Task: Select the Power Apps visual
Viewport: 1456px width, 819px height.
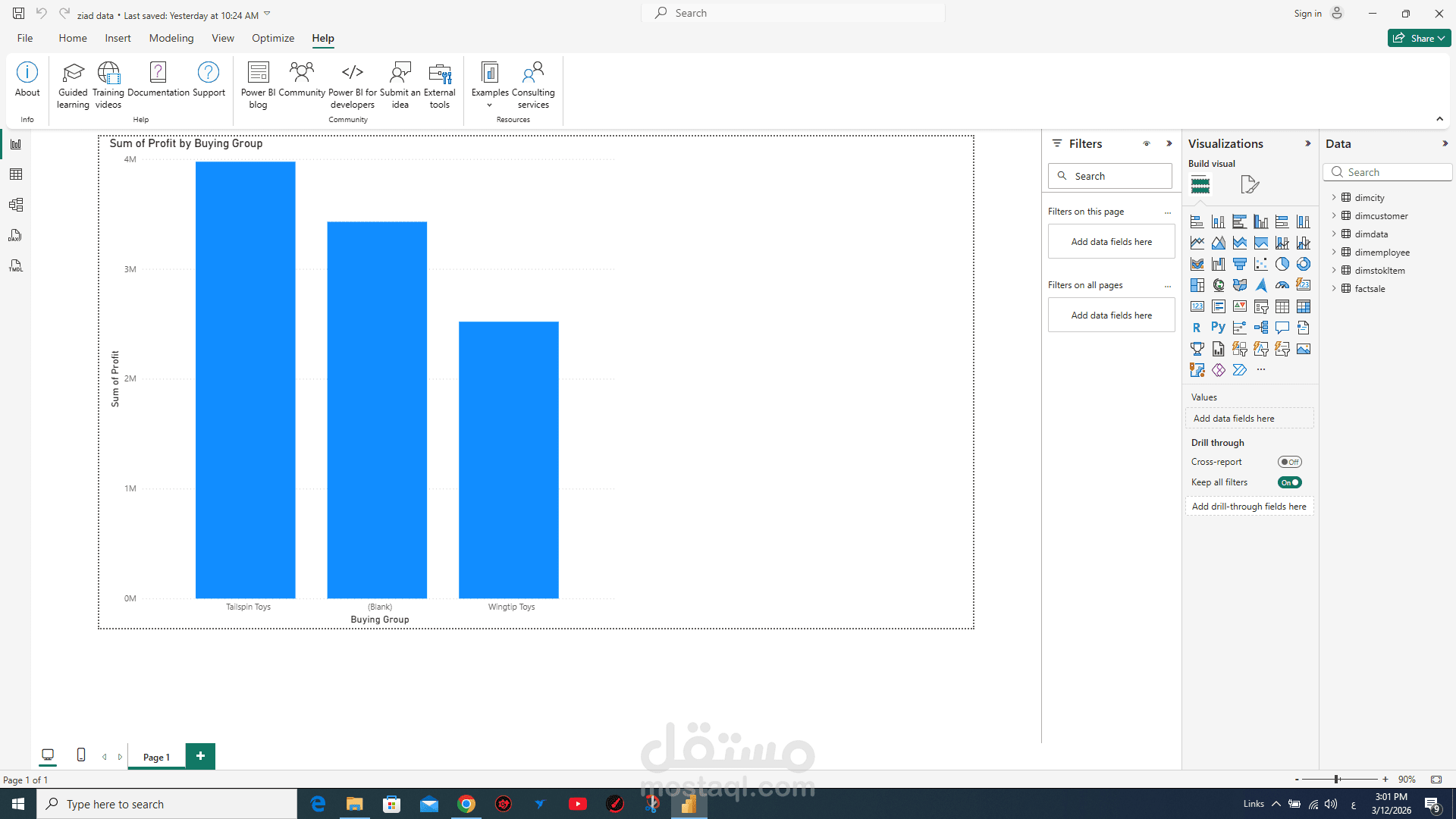Action: pyautogui.click(x=1218, y=371)
